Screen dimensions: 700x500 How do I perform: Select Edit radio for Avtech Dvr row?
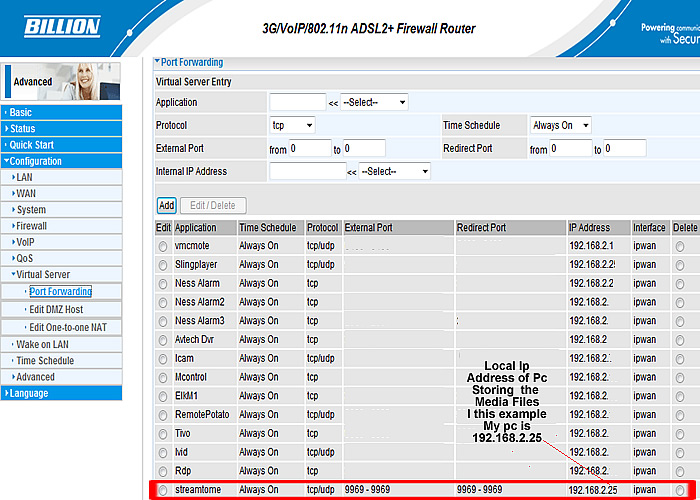tap(163, 340)
